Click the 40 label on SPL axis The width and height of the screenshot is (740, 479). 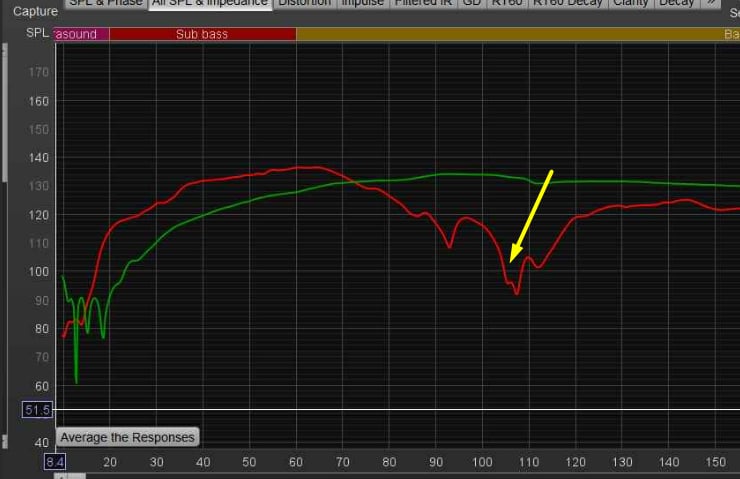42,443
